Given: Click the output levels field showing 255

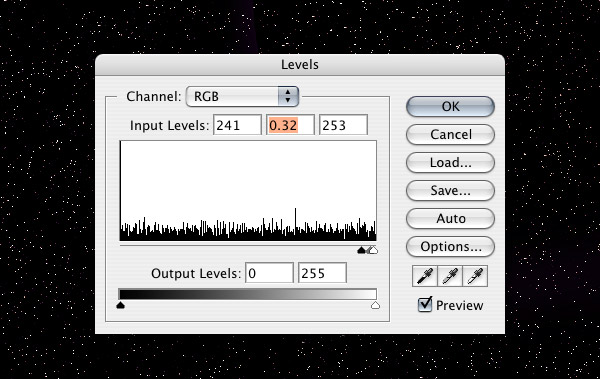Looking at the screenshot, I should [x=322, y=273].
